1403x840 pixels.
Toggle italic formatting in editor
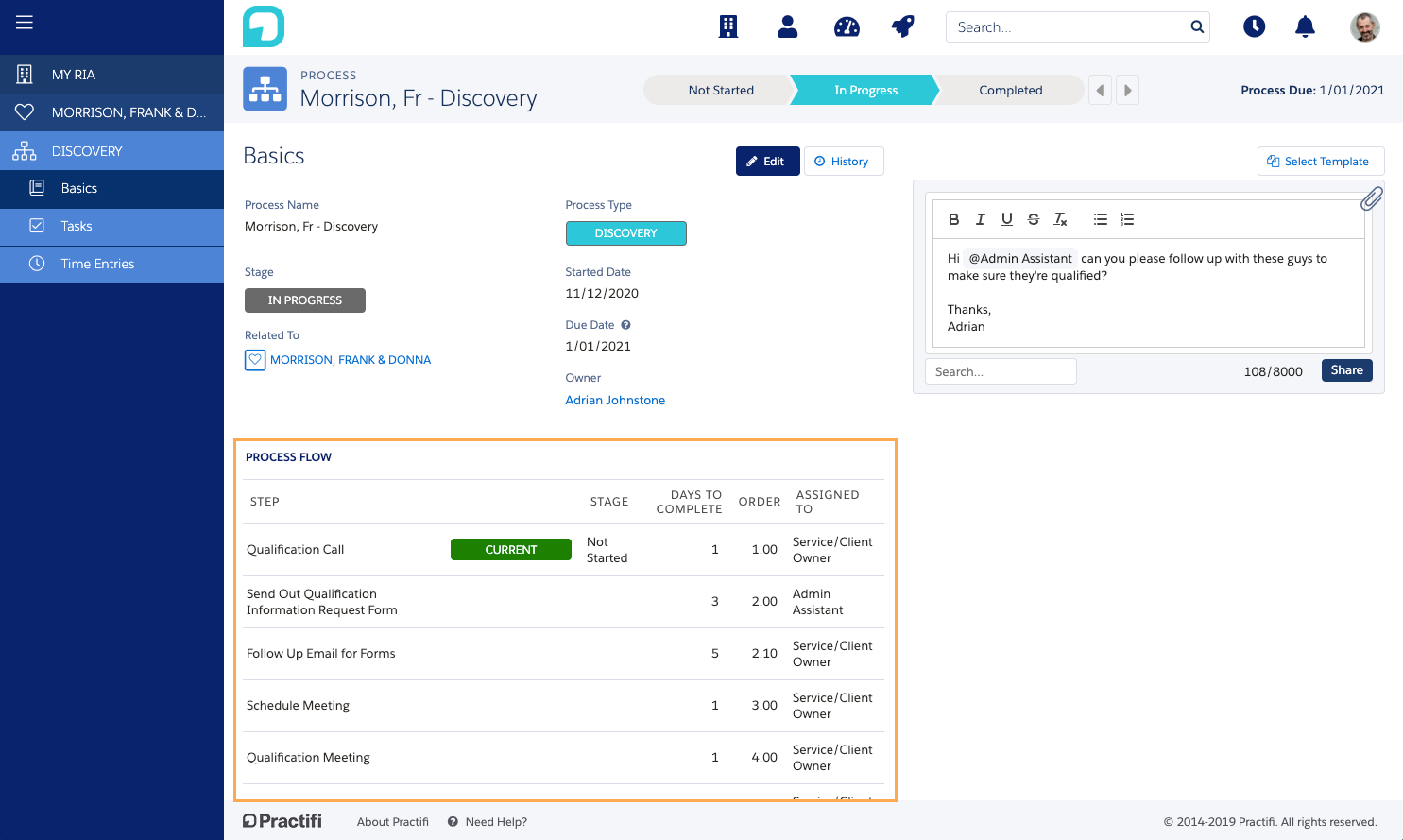click(x=981, y=219)
